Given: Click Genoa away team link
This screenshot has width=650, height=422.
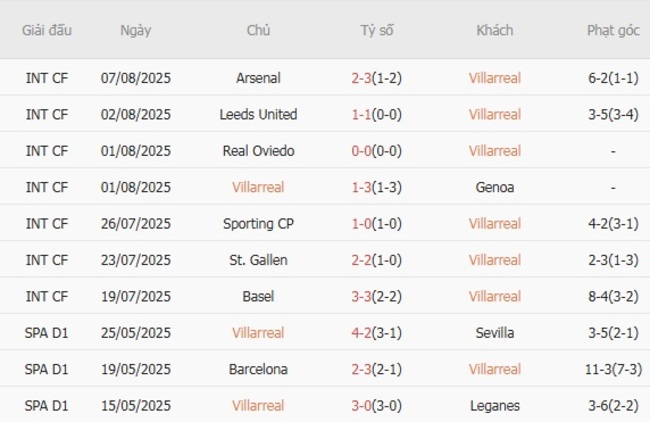Looking at the screenshot, I should 494,187.
